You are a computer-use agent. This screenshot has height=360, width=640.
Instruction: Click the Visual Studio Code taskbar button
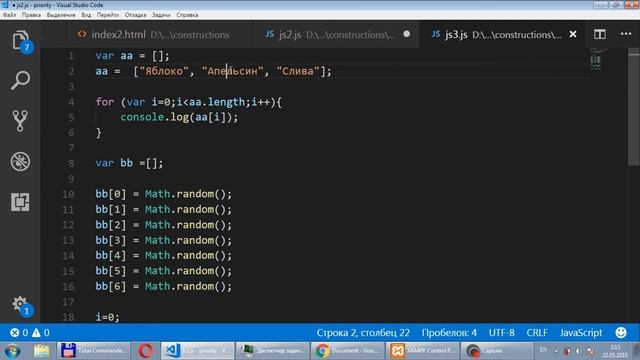pyautogui.click(x=197, y=351)
